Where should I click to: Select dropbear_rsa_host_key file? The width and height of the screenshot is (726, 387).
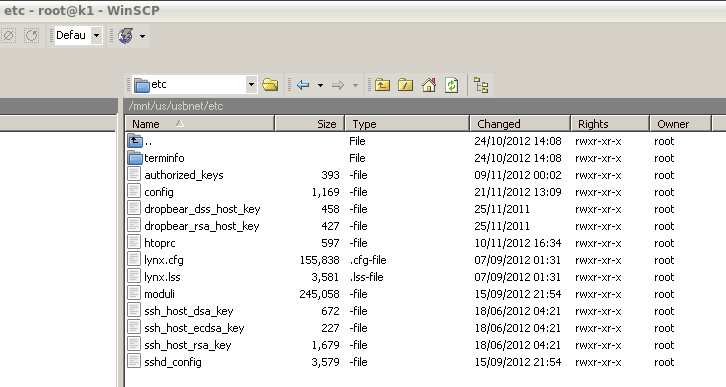(x=202, y=226)
